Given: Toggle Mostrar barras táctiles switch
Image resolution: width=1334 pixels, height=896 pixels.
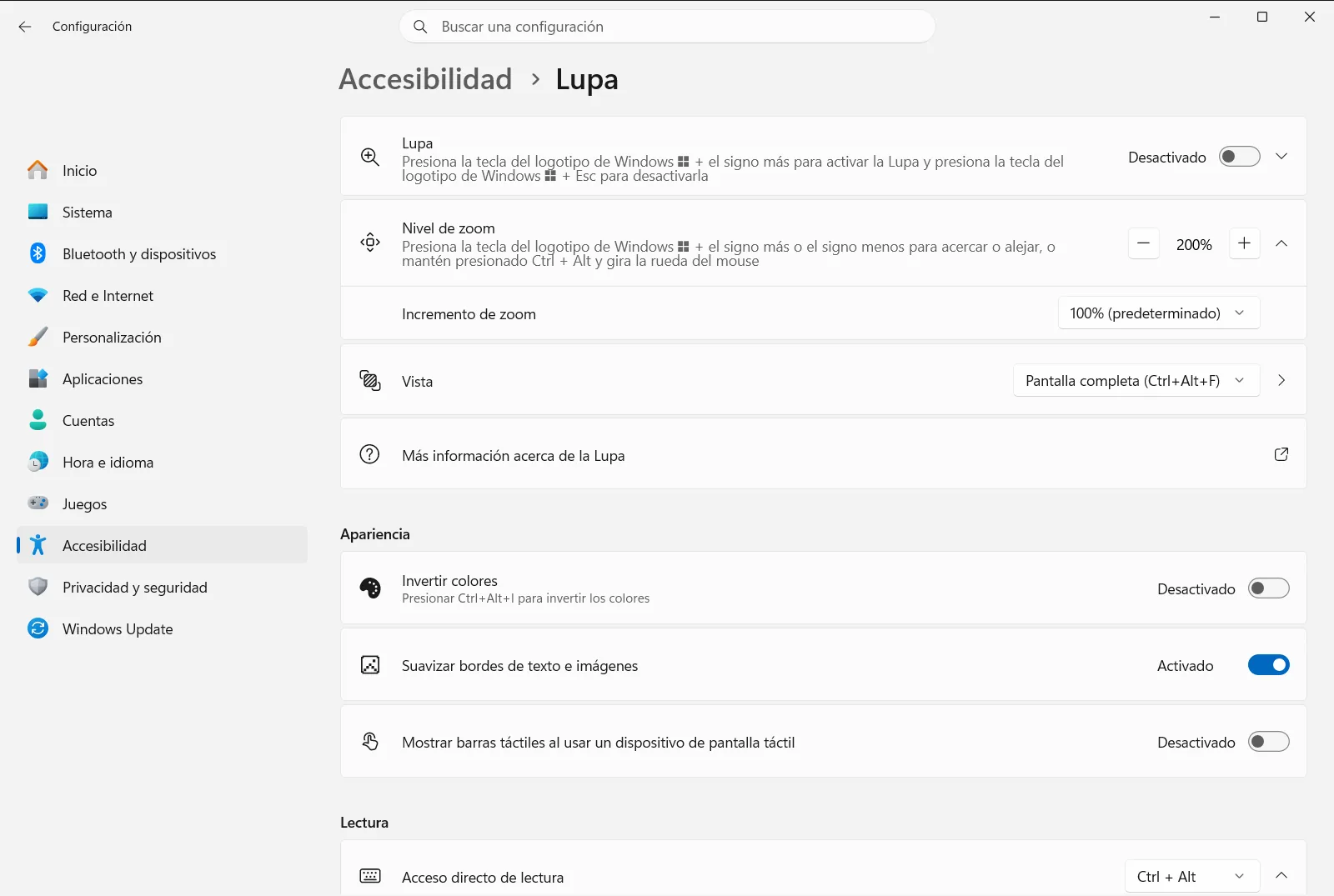Looking at the screenshot, I should (x=1269, y=742).
